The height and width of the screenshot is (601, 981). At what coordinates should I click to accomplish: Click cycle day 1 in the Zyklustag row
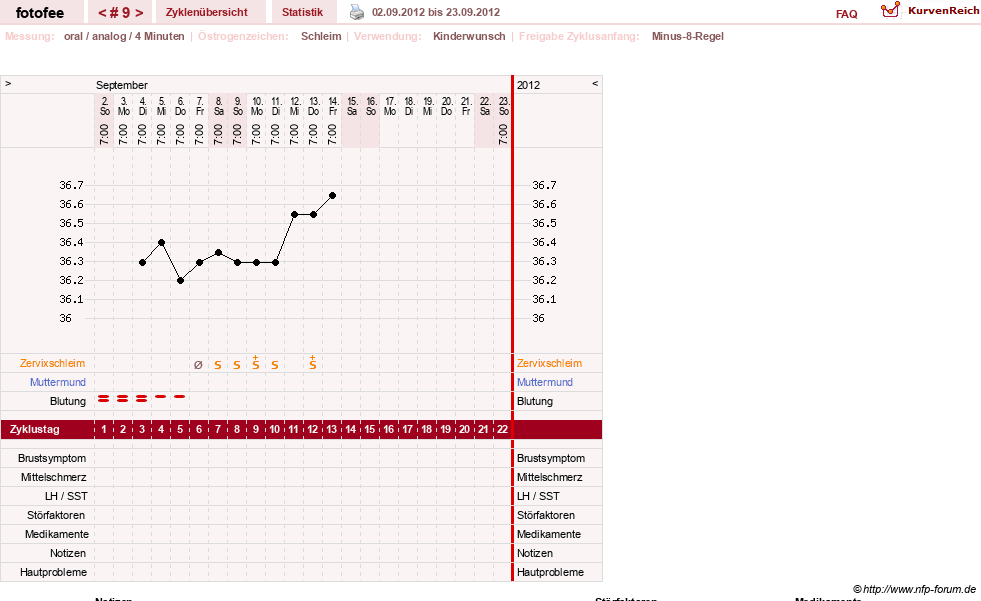[x=104, y=430]
